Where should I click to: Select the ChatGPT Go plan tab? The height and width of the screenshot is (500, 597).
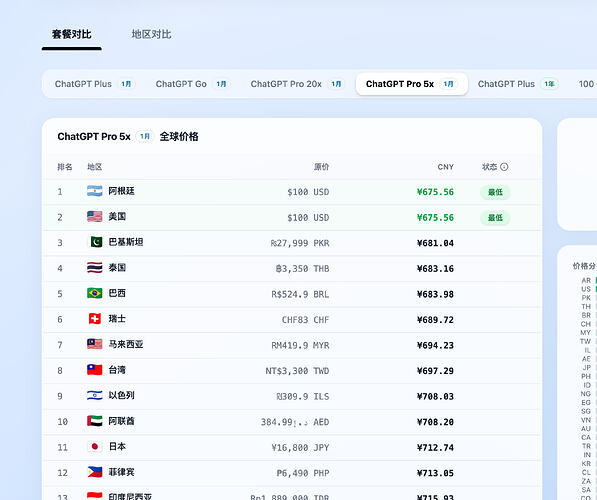[x=192, y=84]
